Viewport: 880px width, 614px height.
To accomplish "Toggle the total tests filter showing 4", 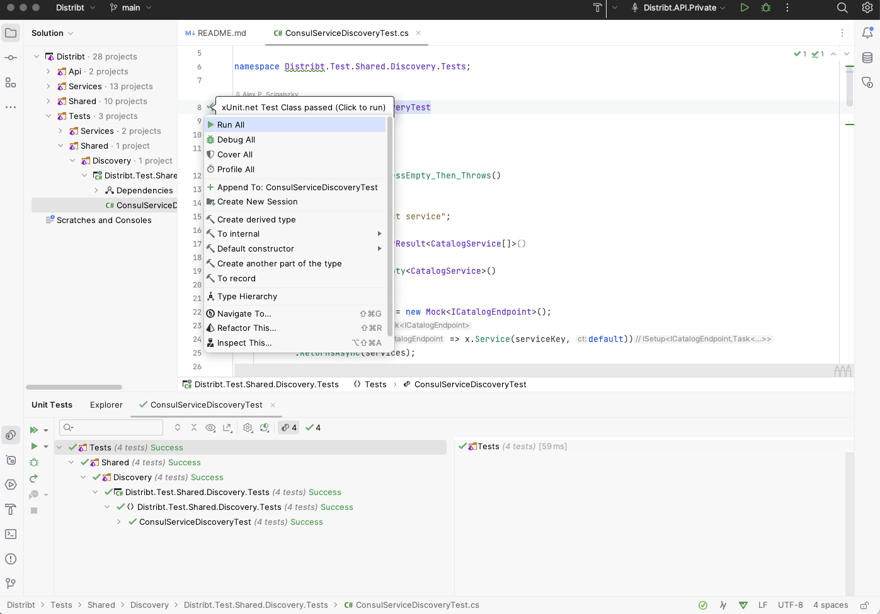I will pos(289,428).
